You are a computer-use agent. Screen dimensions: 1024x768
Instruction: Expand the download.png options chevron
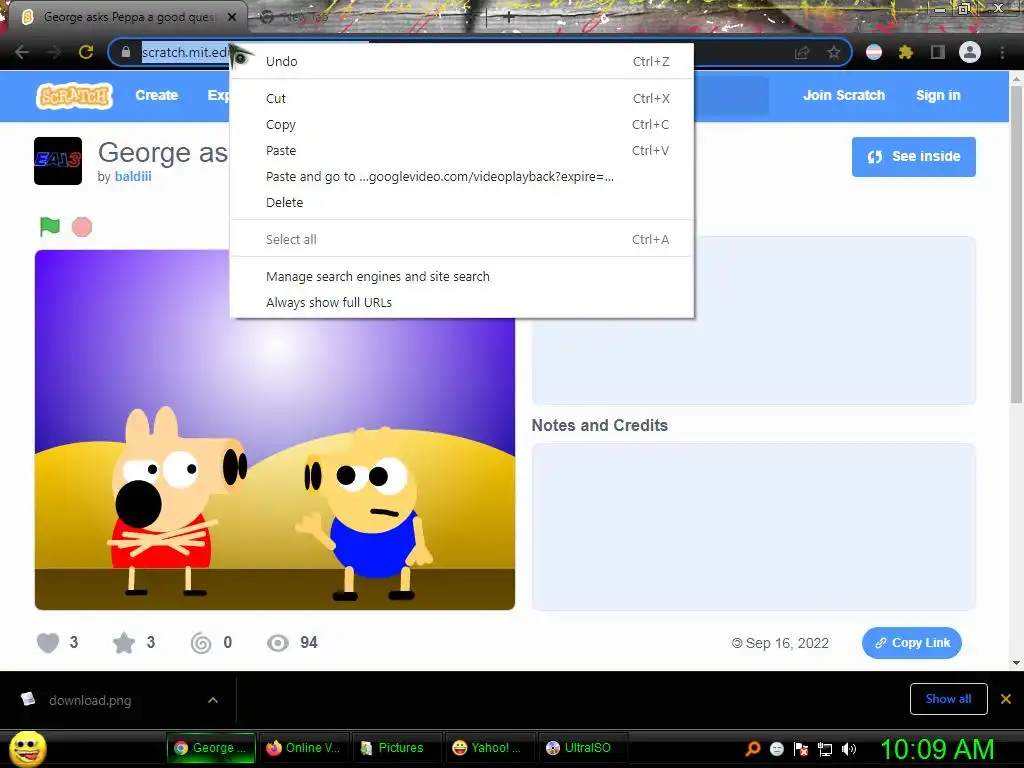[213, 700]
